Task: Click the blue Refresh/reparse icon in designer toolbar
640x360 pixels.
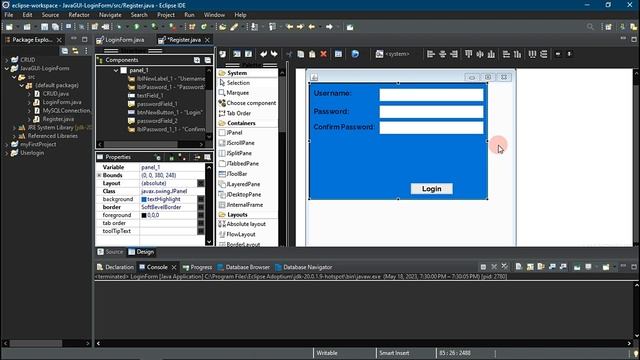Action: tap(356, 54)
